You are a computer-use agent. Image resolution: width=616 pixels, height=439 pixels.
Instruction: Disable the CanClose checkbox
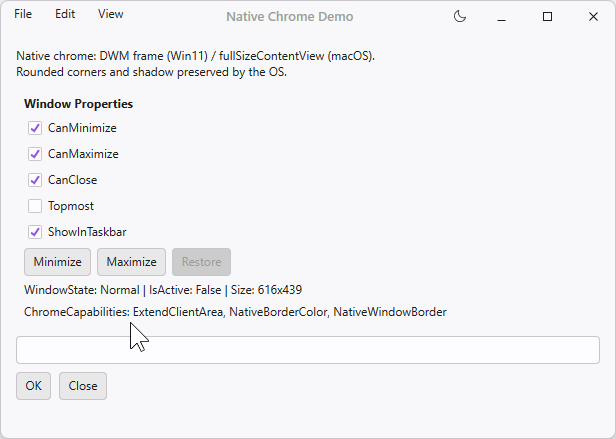(35, 180)
